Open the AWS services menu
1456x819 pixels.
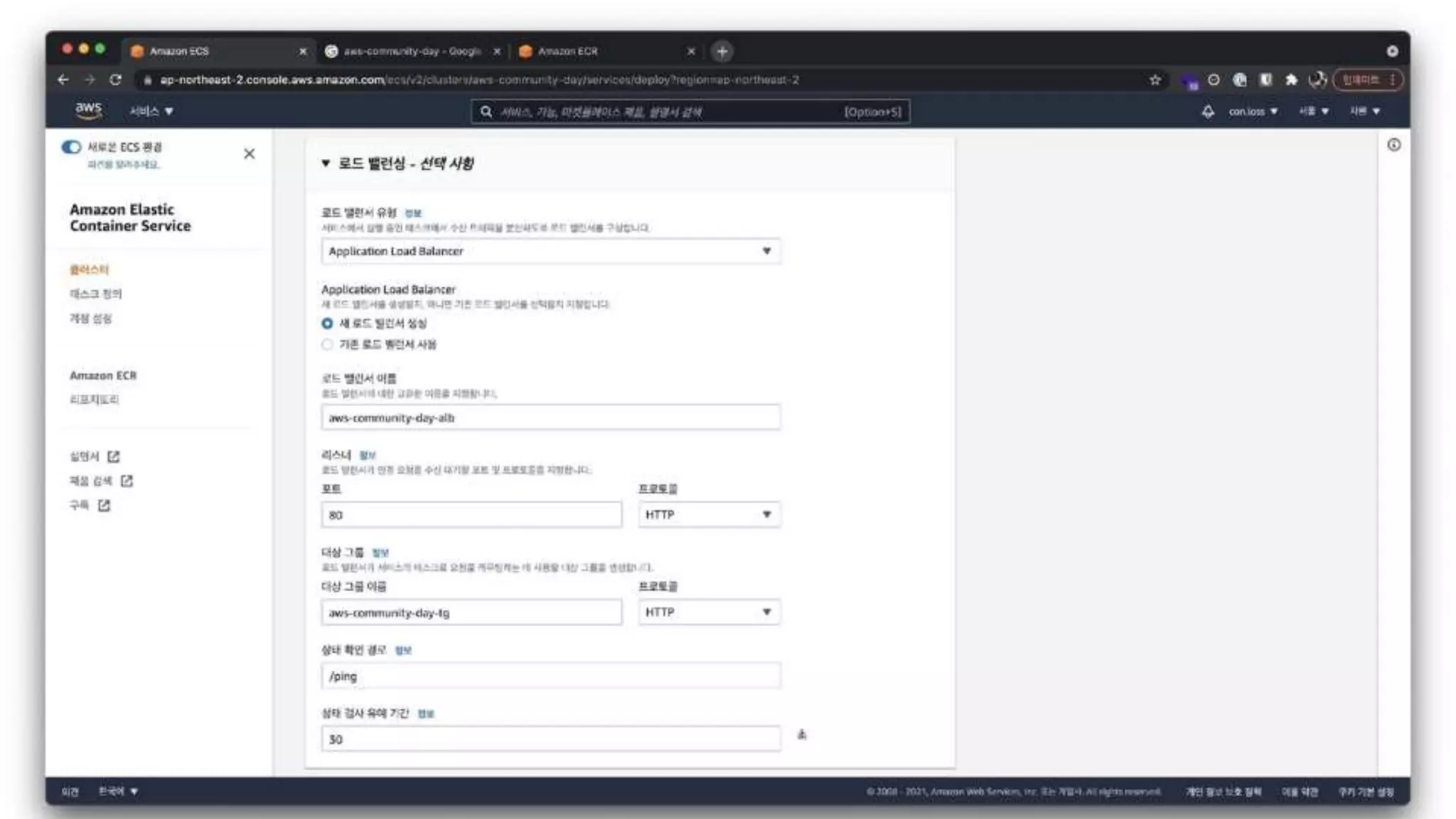pyautogui.click(x=151, y=112)
